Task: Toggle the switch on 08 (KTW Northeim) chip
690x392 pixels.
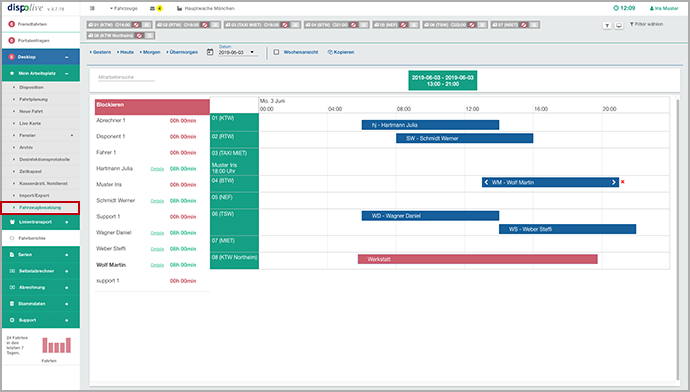Action: click(x=149, y=35)
